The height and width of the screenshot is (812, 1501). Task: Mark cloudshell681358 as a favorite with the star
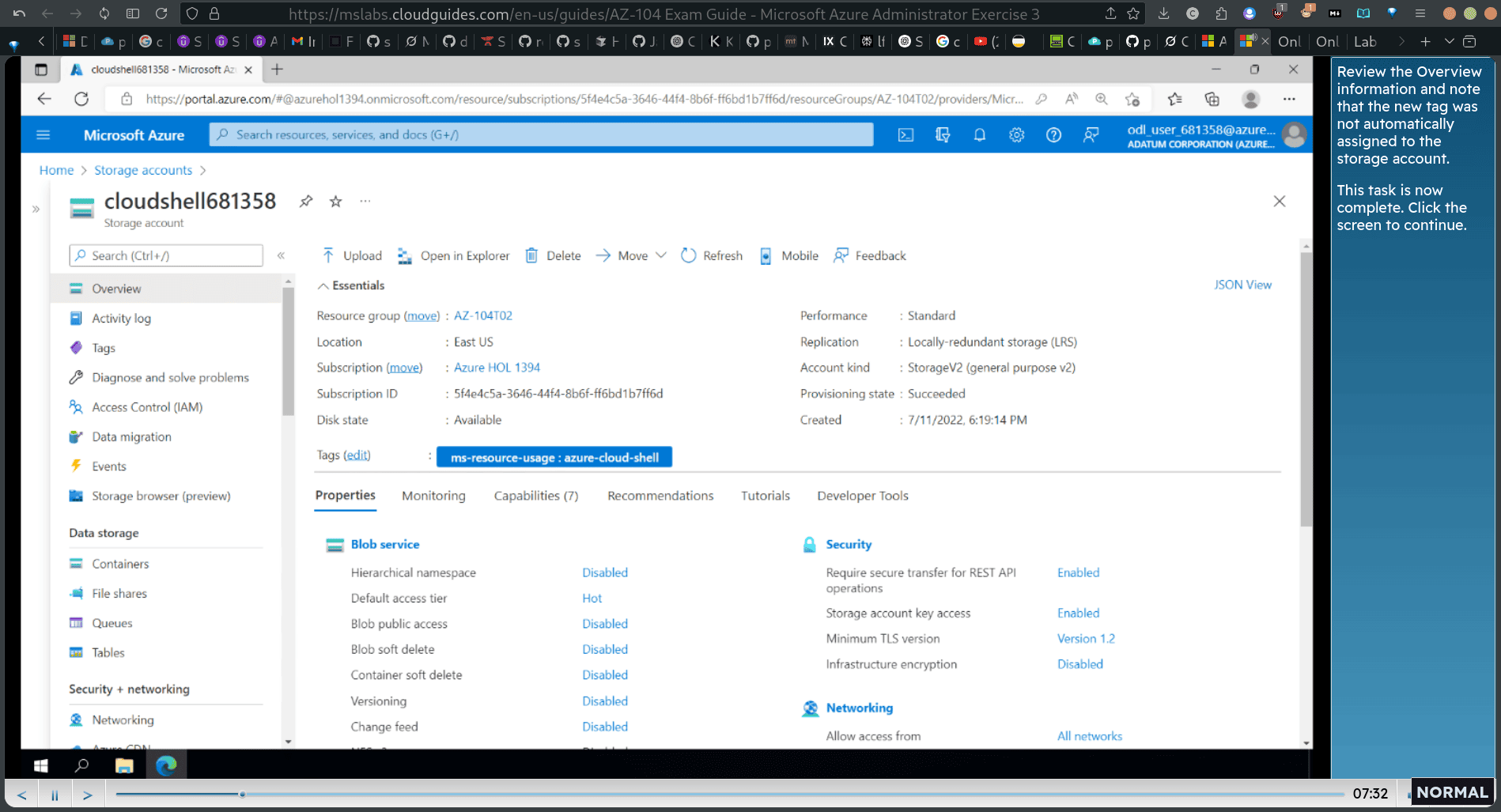336,201
